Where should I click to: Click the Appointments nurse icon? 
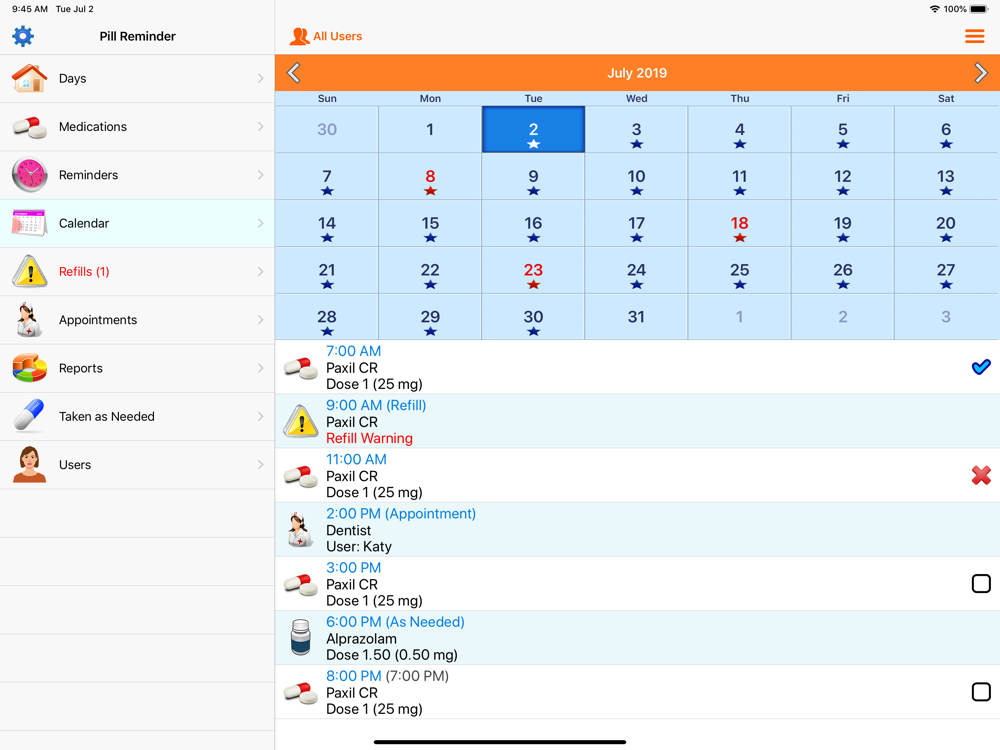coord(29,320)
